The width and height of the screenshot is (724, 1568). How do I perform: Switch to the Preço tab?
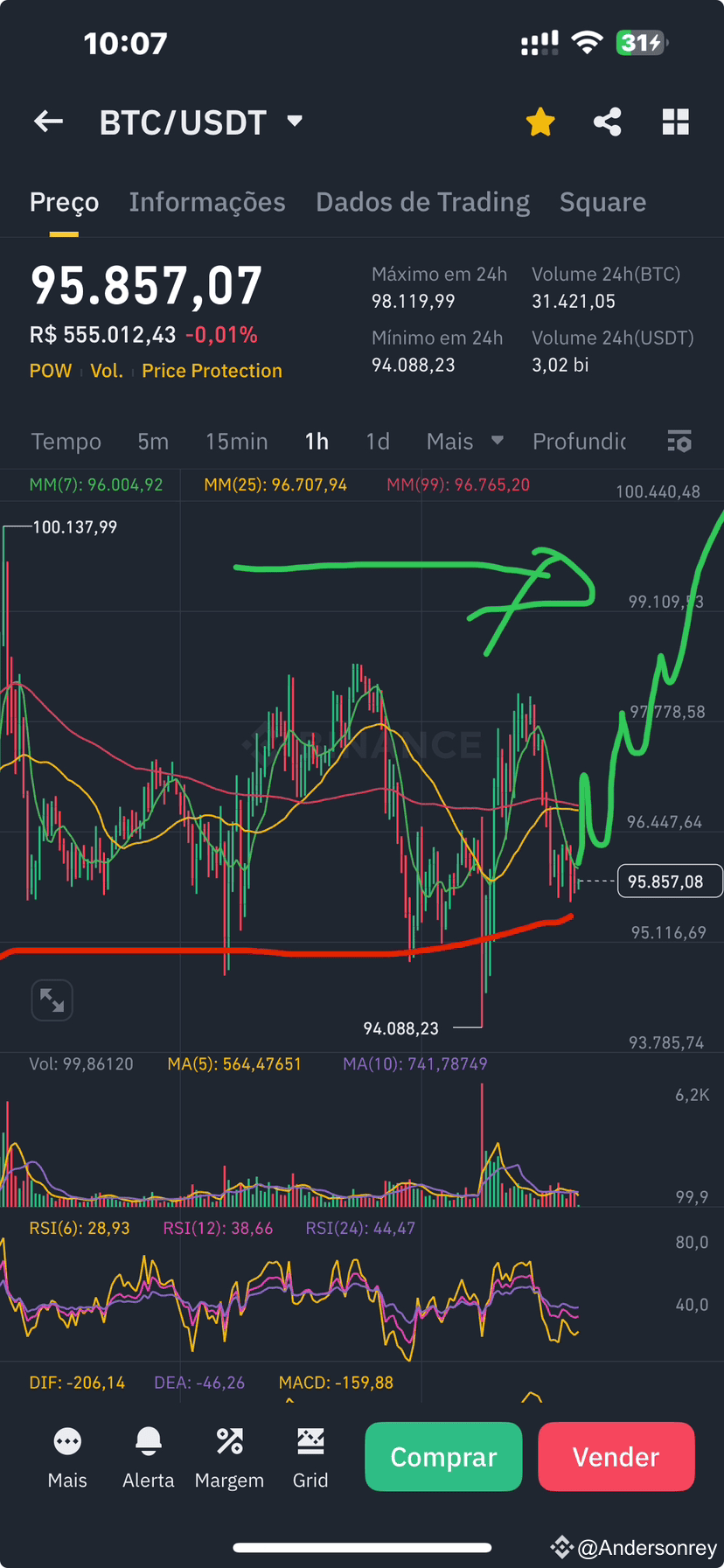[x=64, y=202]
